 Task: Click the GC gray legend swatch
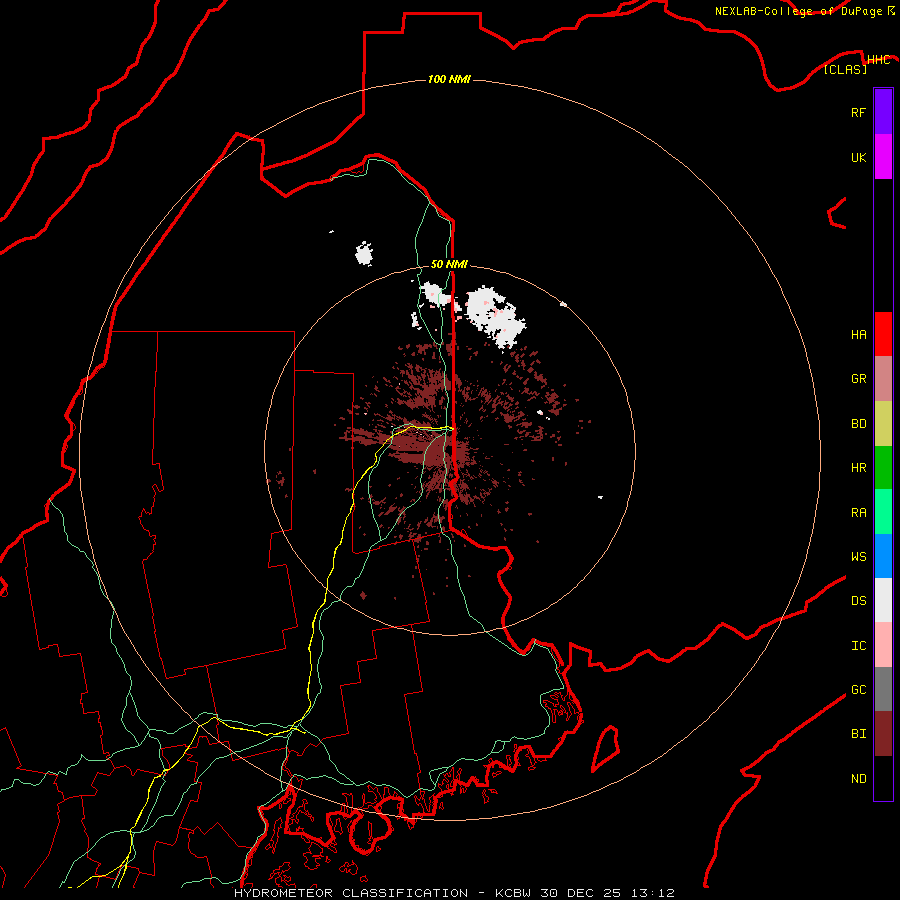click(883, 689)
